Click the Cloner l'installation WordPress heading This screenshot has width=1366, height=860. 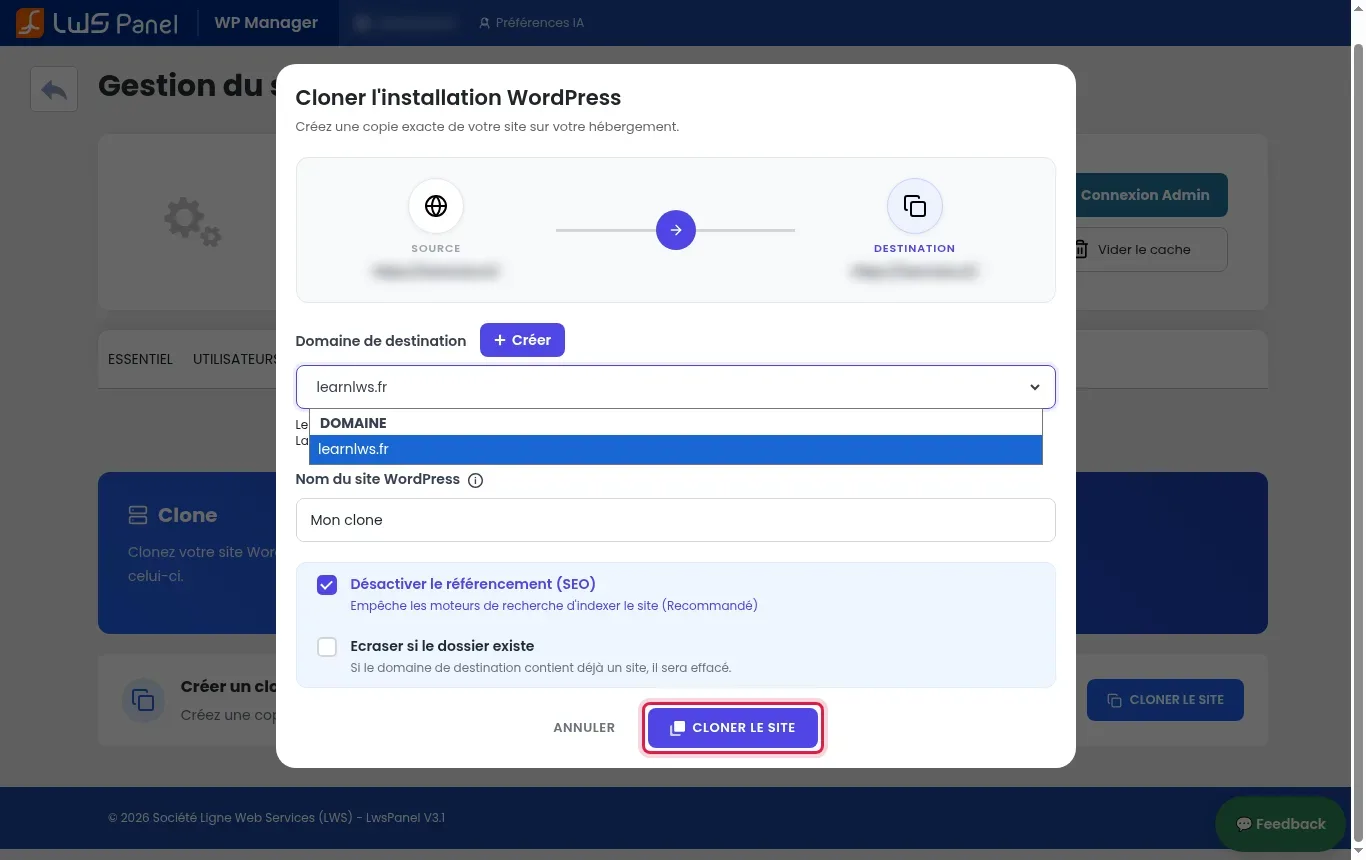(458, 97)
